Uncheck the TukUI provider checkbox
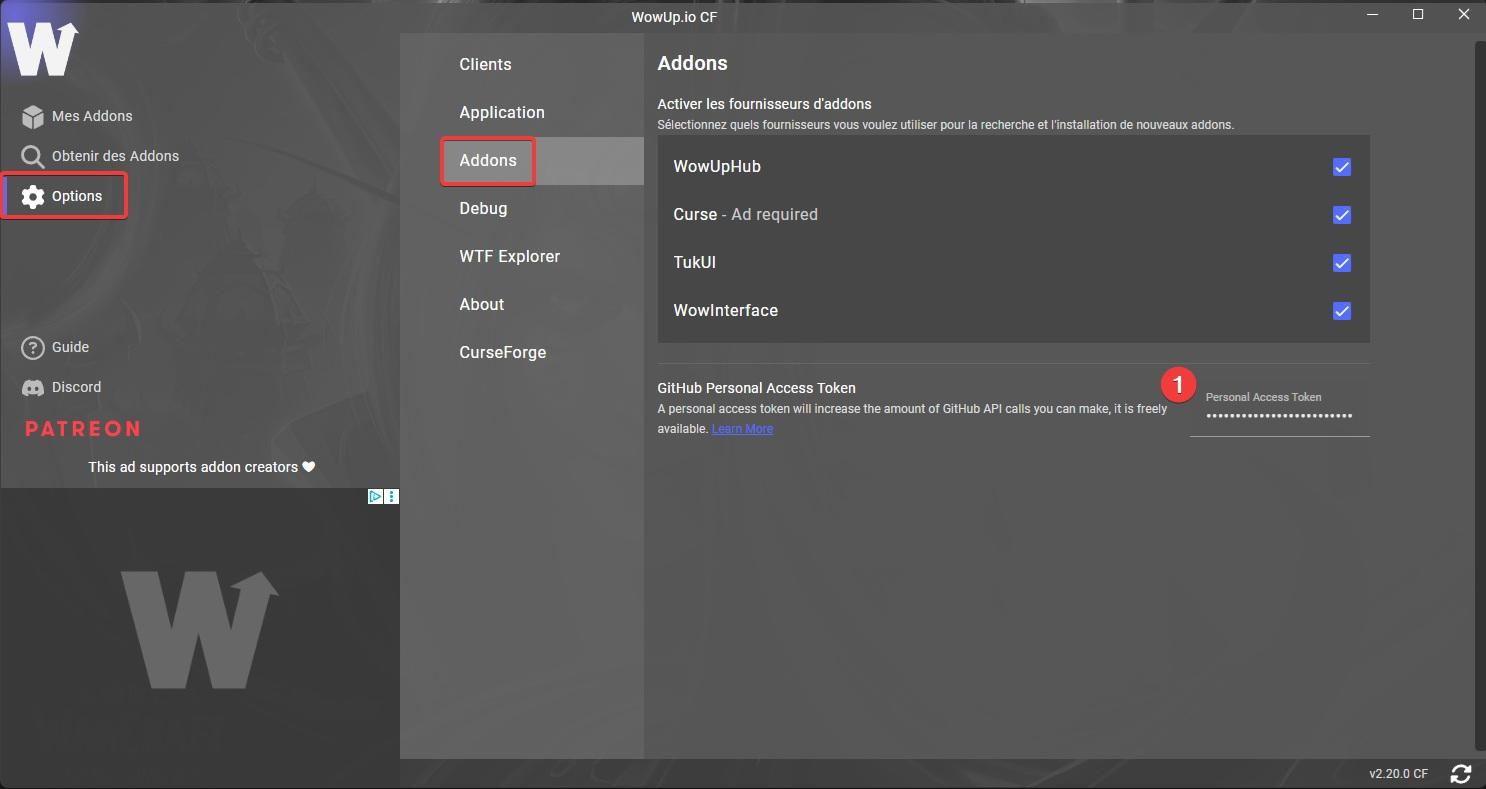The width and height of the screenshot is (1486, 789). [1342, 263]
